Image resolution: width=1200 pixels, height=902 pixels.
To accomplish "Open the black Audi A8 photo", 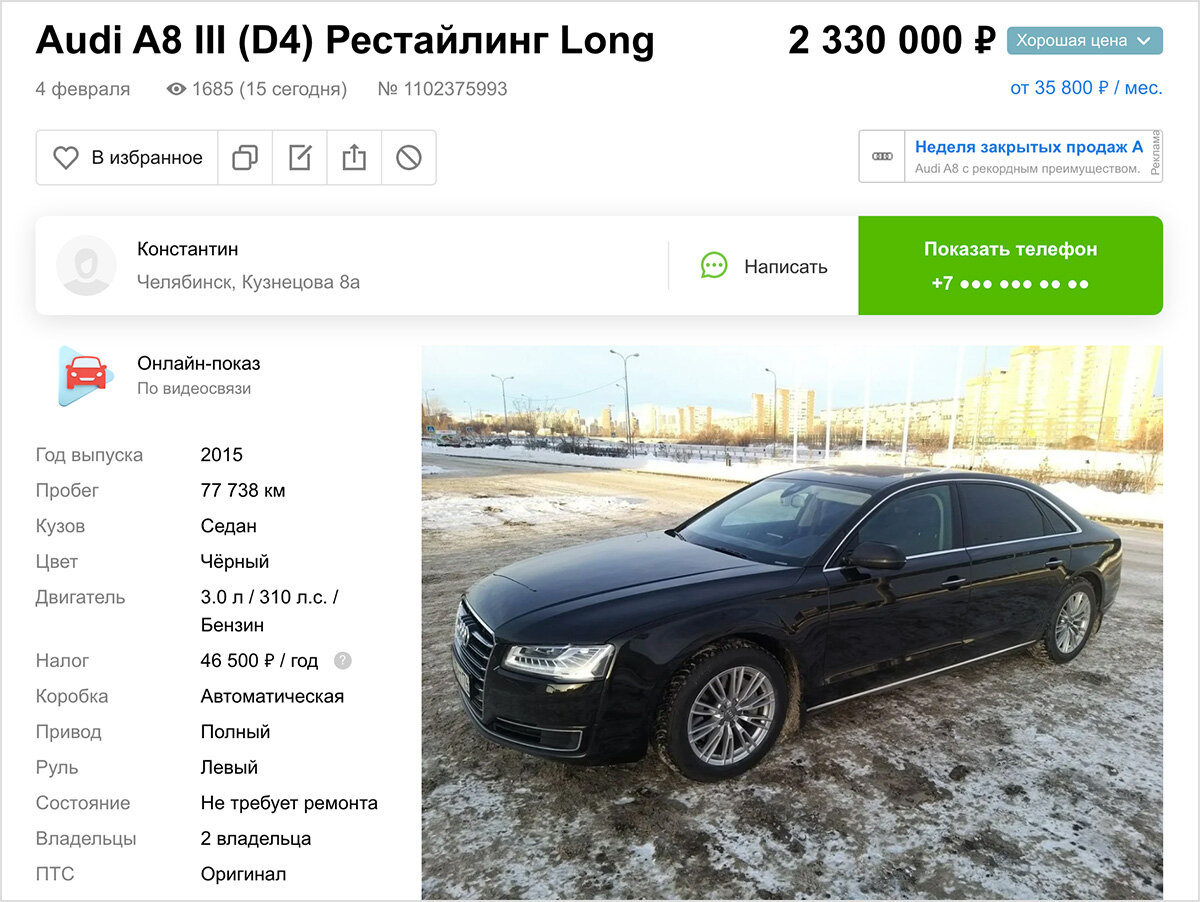I will (792, 622).
